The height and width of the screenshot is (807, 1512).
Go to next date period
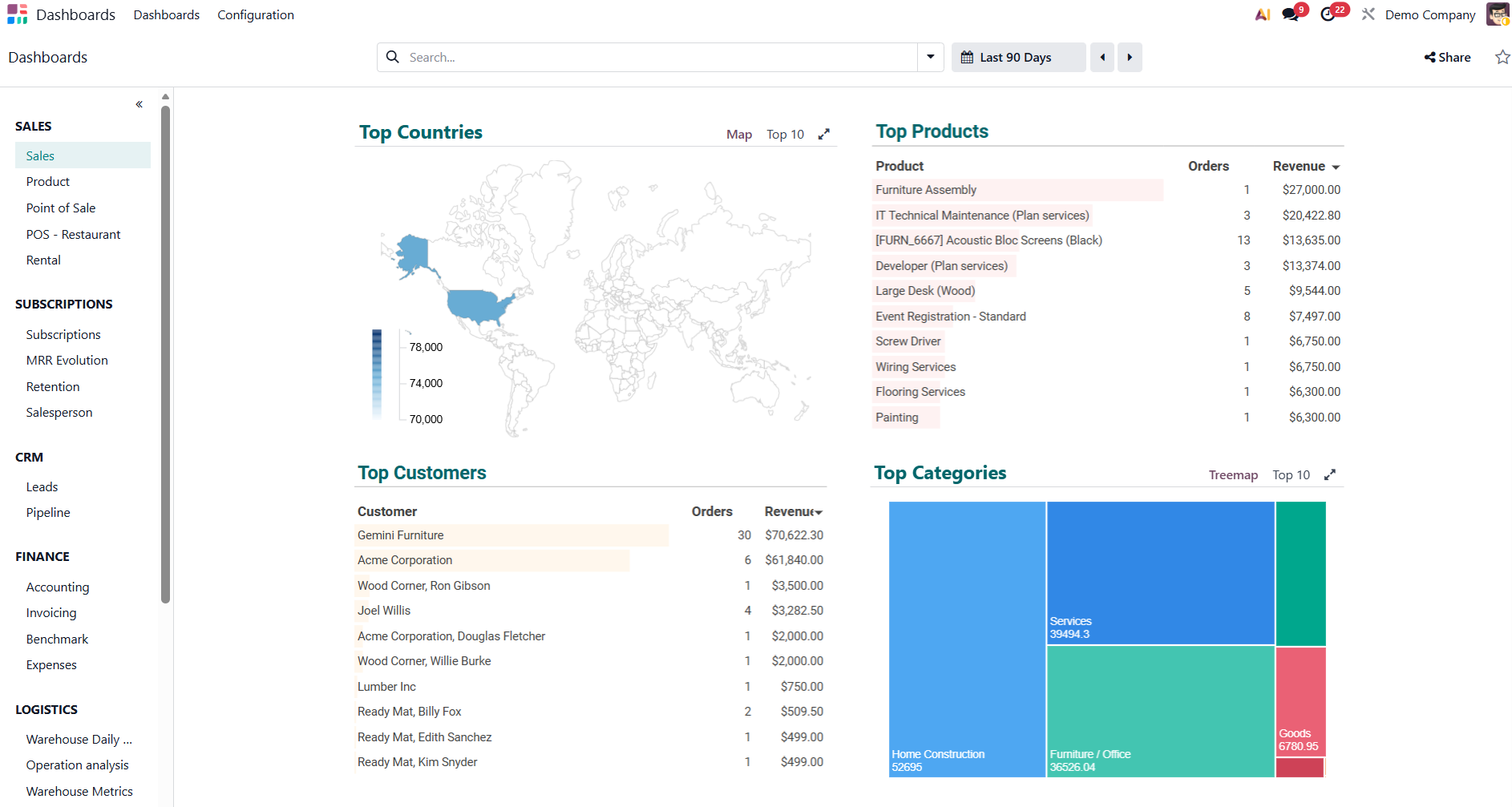pyautogui.click(x=1130, y=57)
